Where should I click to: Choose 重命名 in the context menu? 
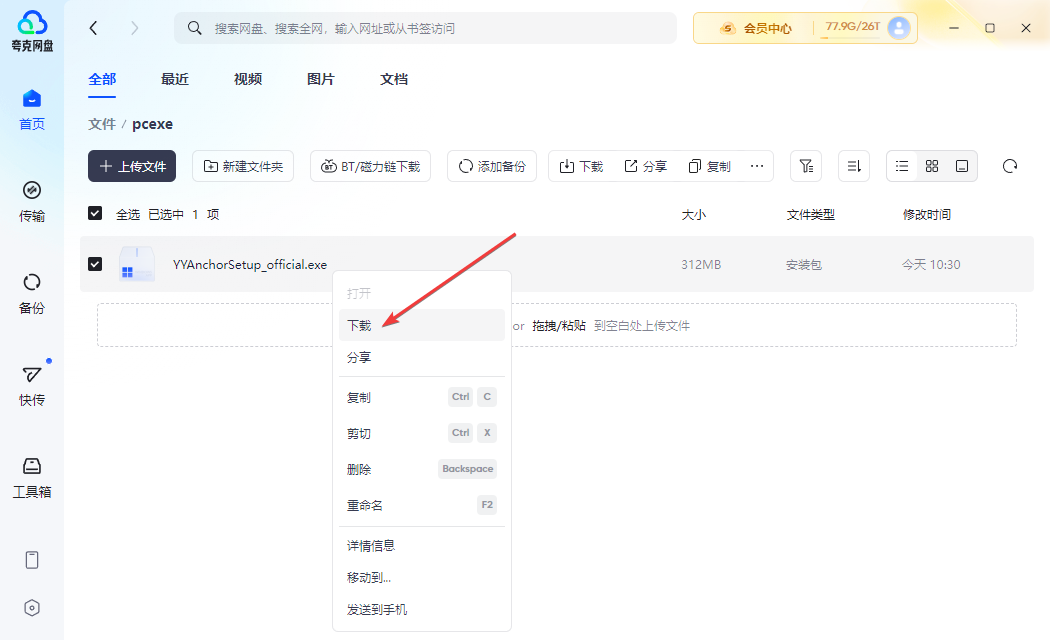tap(365, 505)
